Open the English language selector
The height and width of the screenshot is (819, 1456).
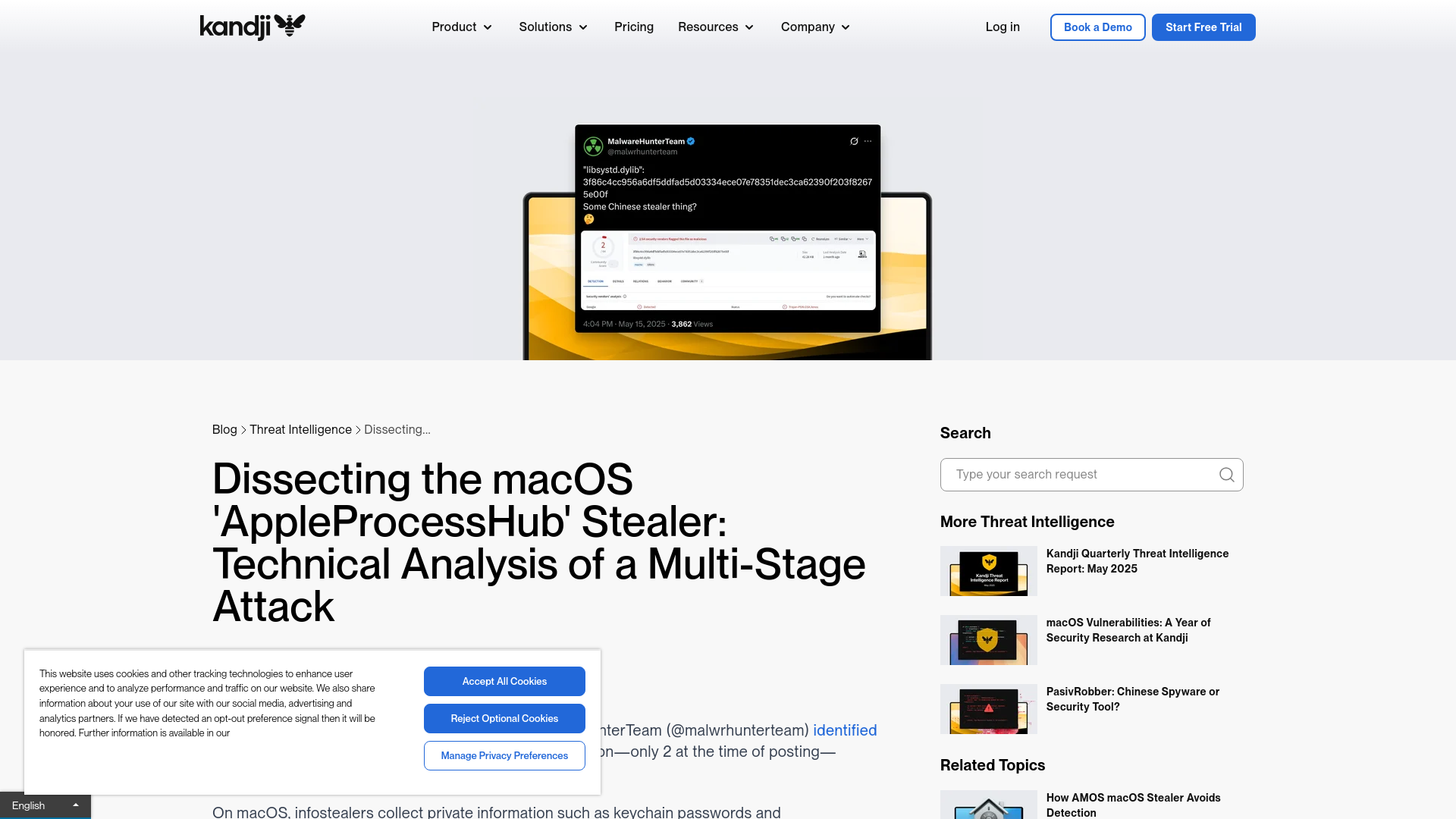pos(45,805)
